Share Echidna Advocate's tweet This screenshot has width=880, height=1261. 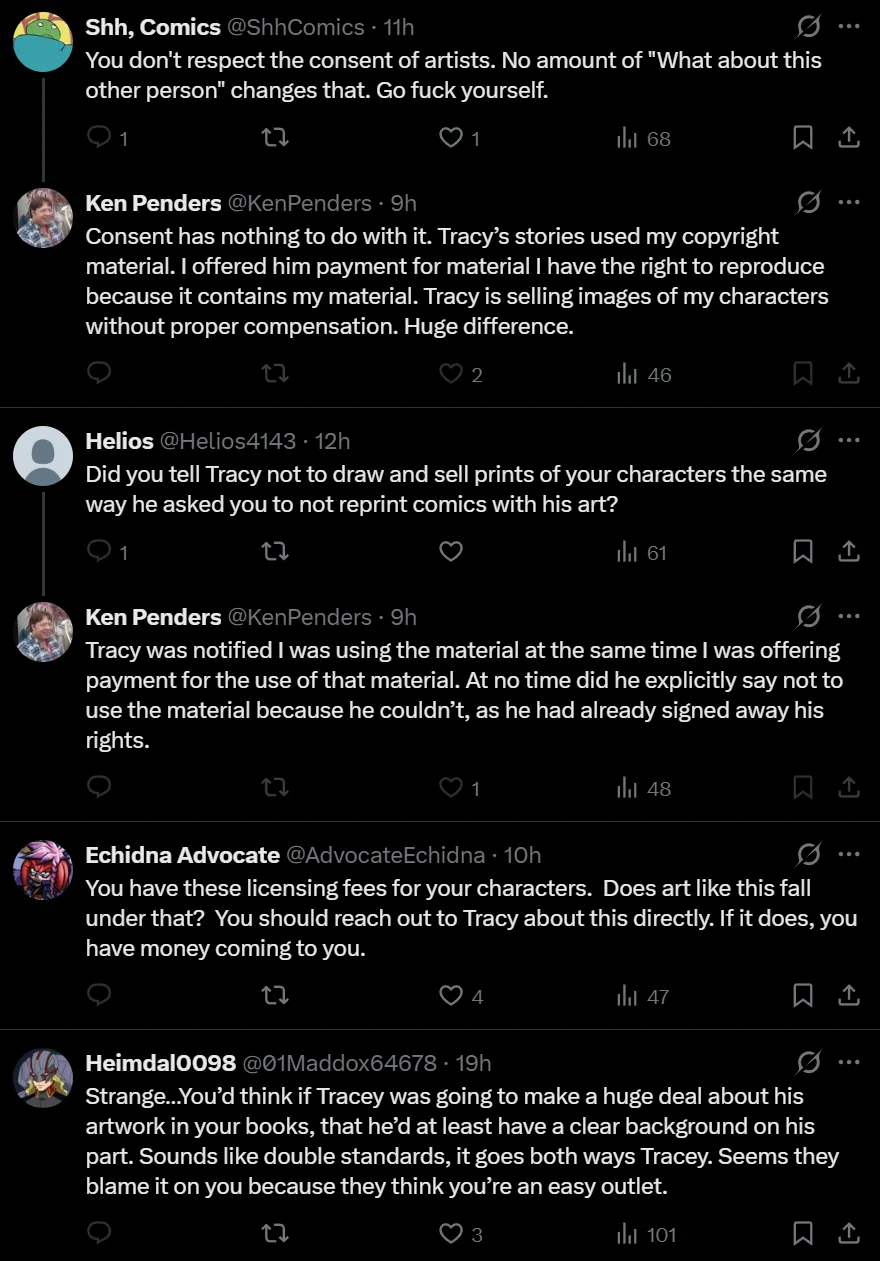pyautogui.click(x=848, y=996)
